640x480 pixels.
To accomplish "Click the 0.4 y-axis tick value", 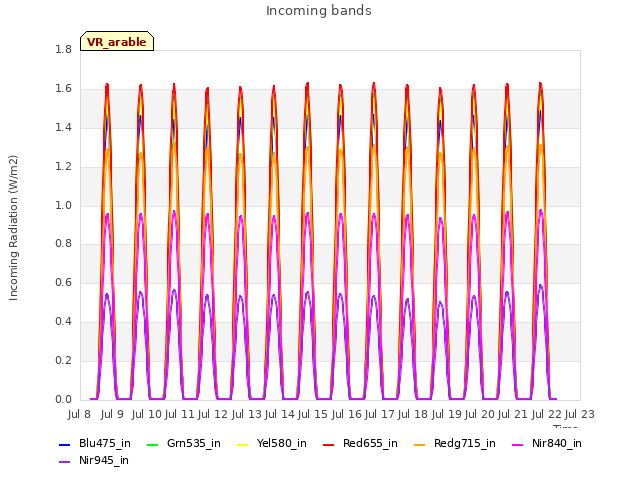I will click(x=63, y=322).
